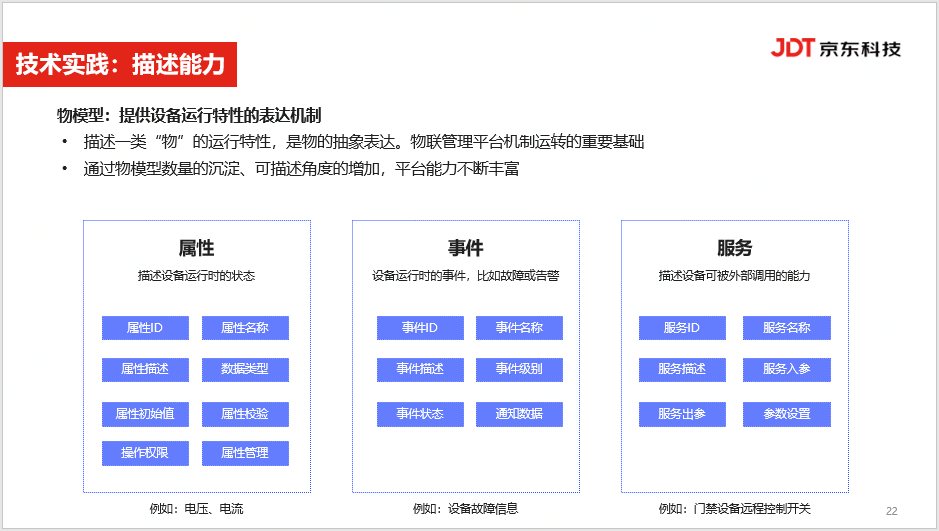
Task: Click the 服务ID box
Action: pyautogui.click(x=682, y=328)
